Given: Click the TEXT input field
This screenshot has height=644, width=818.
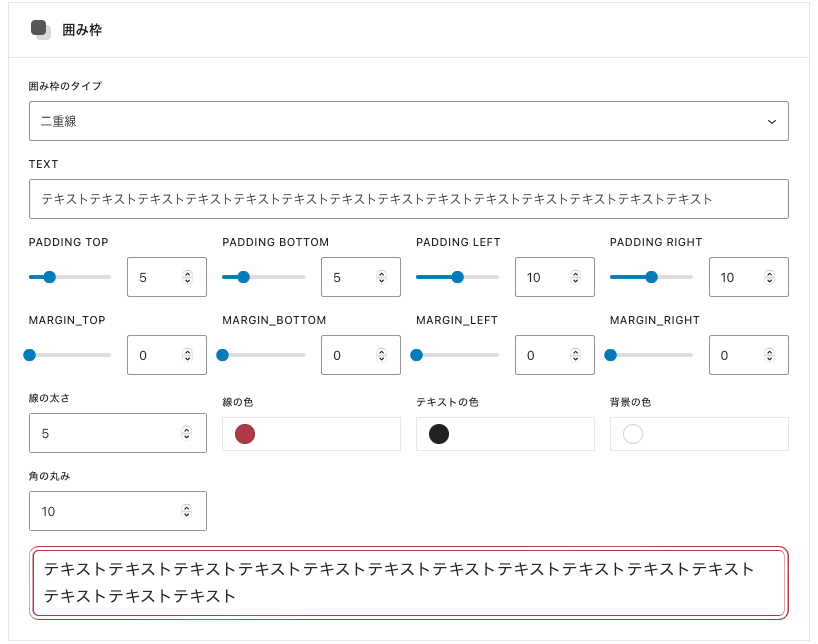Looking at the screenshot, I should pyautogui.click(x=408, y=199).
